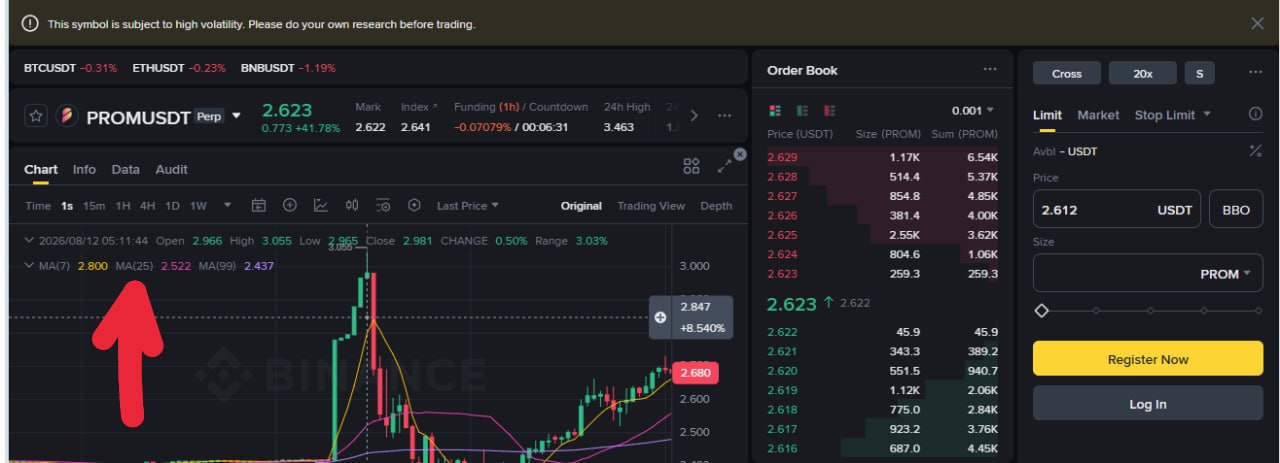Viewport: 1280px width, 463px height.
Task: Open the Chart tab
Action: (x=41, y=170)
